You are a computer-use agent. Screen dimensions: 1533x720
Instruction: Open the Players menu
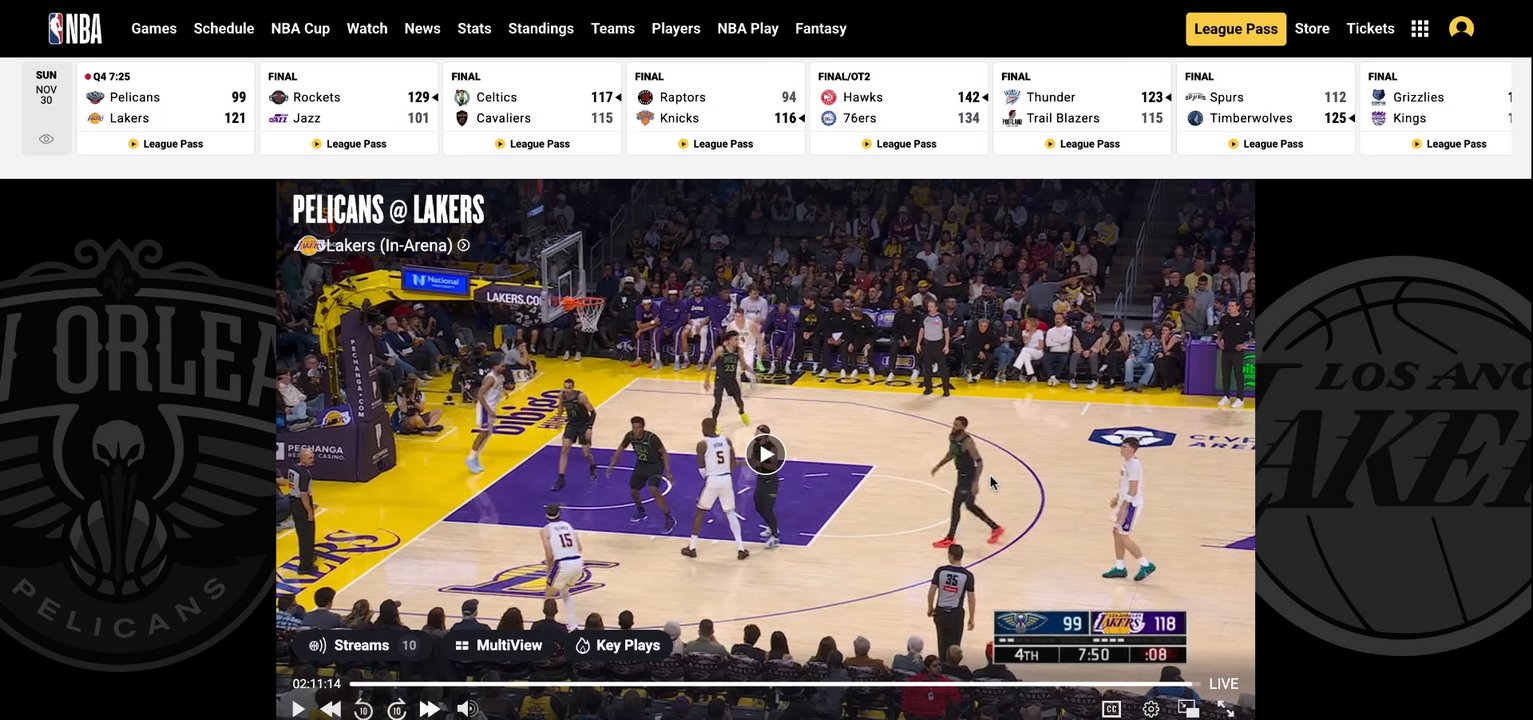676,29
